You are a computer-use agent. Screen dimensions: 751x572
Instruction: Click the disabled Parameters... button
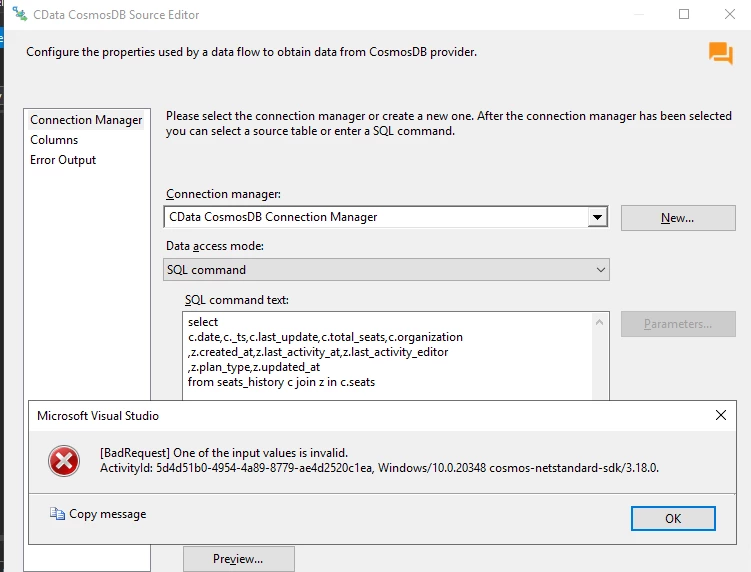coord(678,324)
